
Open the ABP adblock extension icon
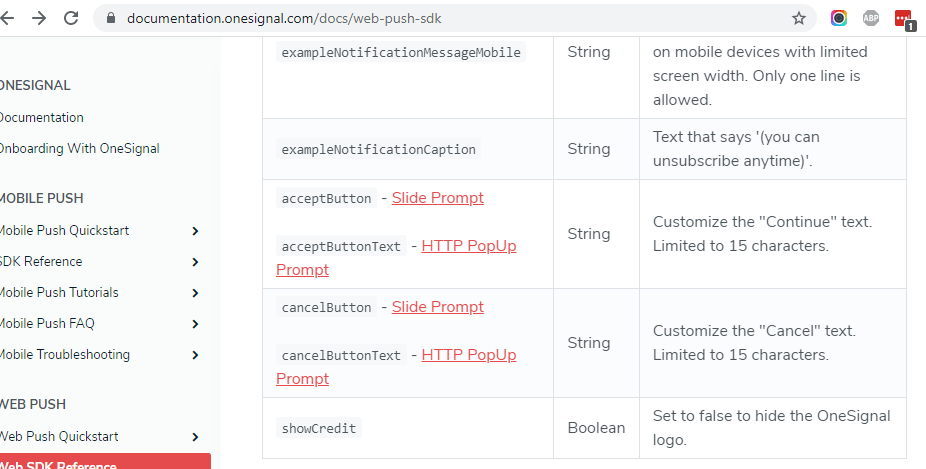[x=870, y=18]
